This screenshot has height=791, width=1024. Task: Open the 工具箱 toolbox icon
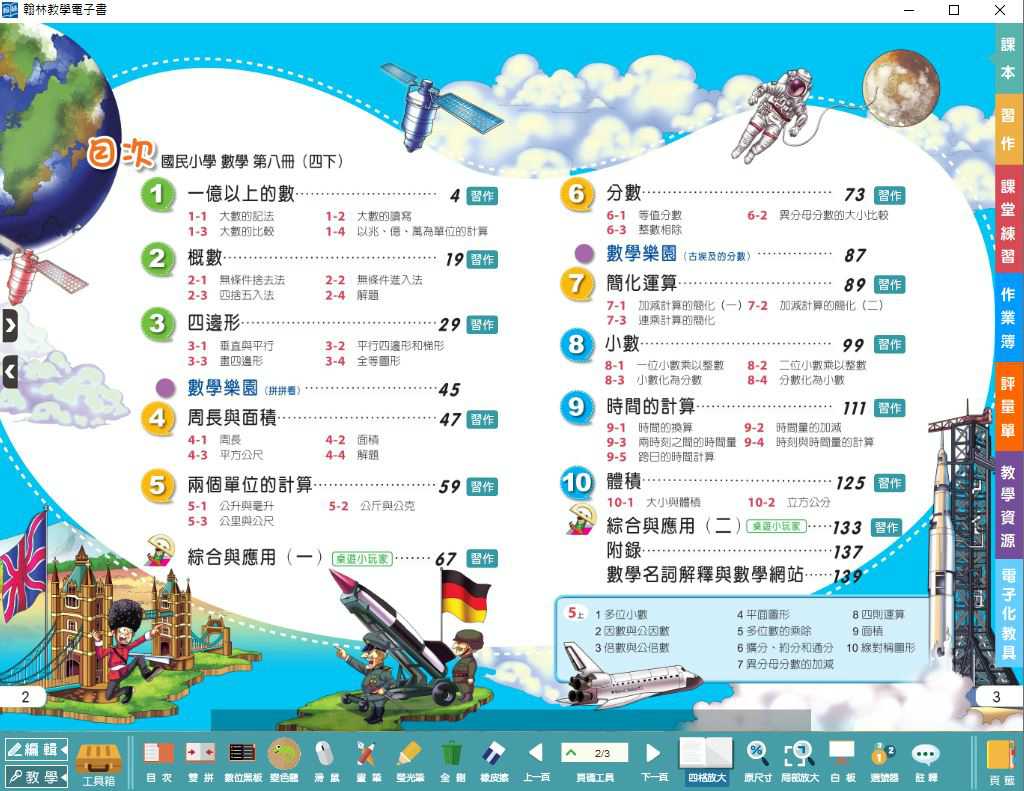99,763
